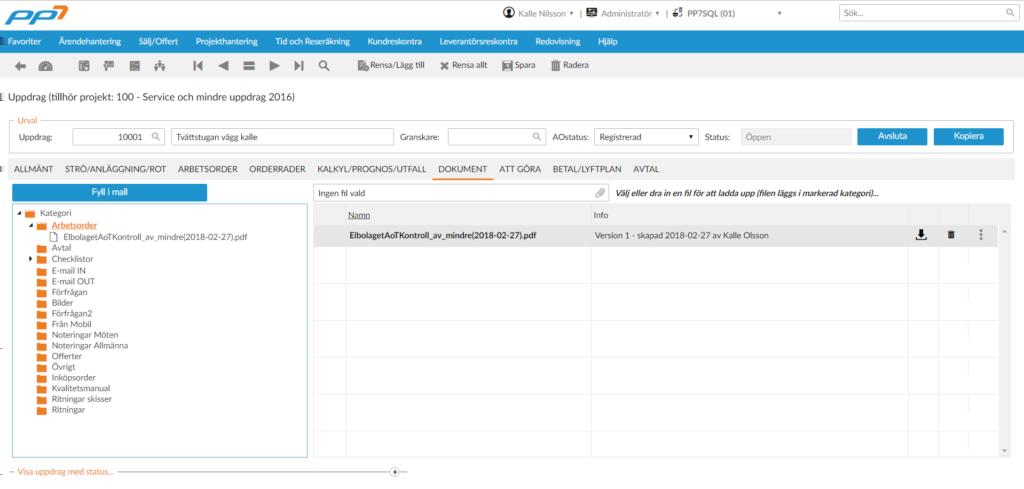Jump to the first record

click(198, 65)
